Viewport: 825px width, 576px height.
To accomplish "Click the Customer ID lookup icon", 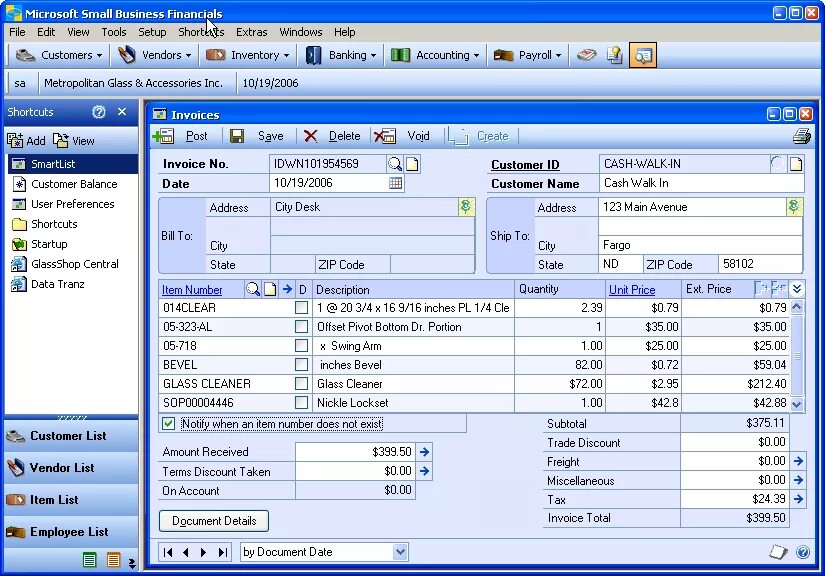I will point(778,164).
